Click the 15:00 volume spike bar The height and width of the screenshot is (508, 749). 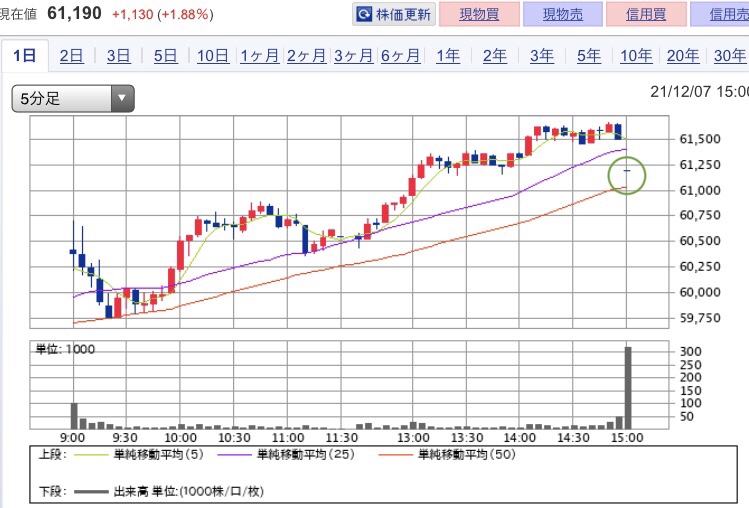pyautogui.click(x=628, y=388)
